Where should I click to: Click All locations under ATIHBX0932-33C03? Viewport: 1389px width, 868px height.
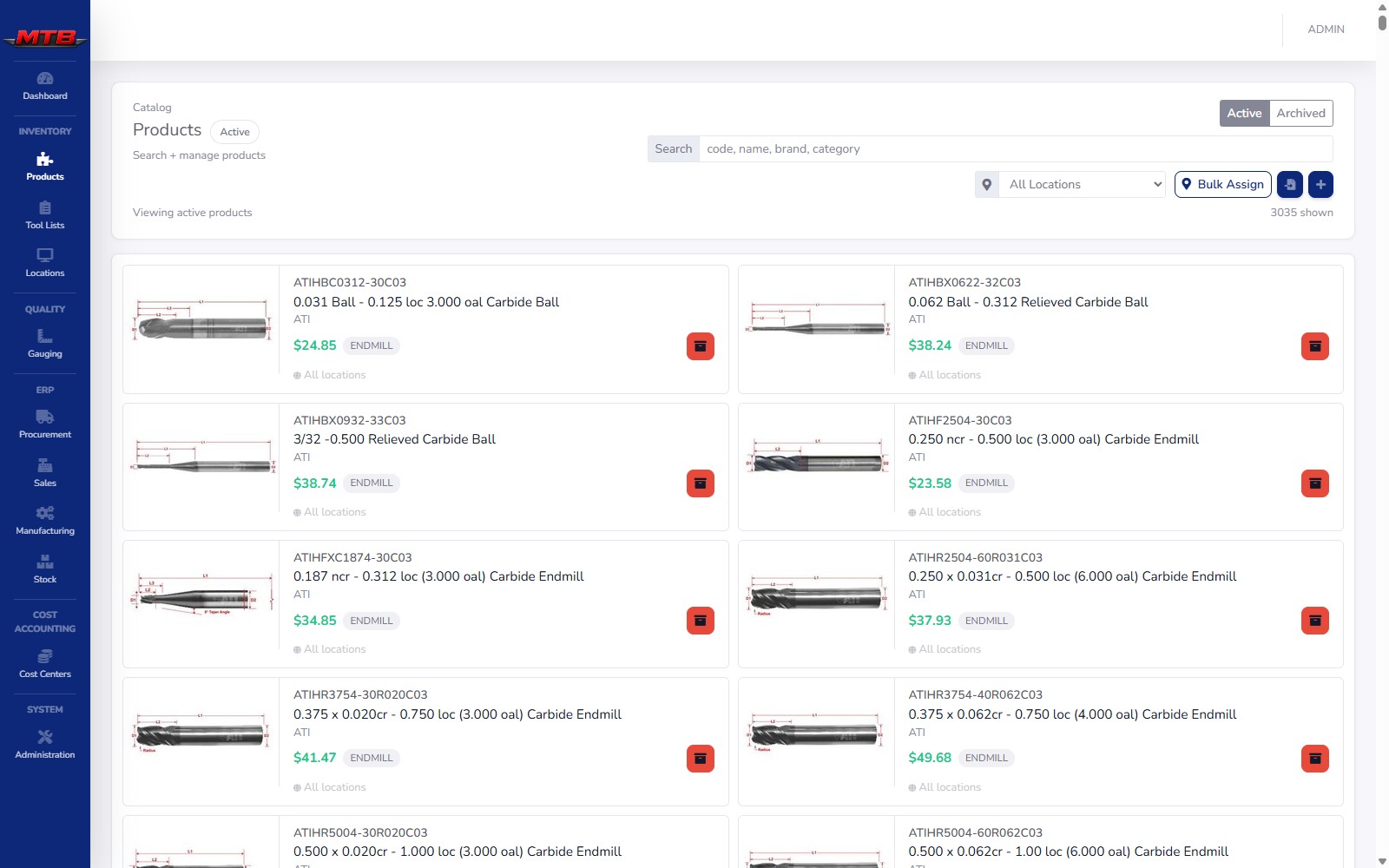coord(330,512)
